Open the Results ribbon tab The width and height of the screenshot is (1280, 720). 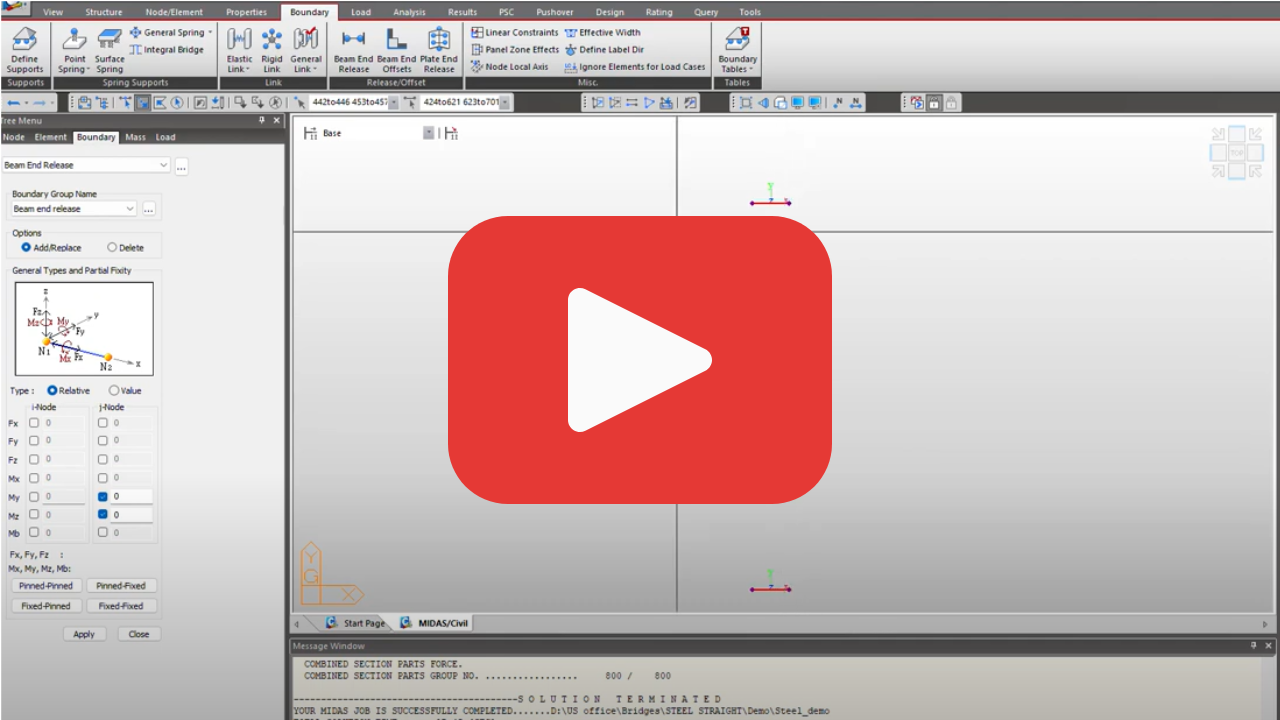click(462, 12)
